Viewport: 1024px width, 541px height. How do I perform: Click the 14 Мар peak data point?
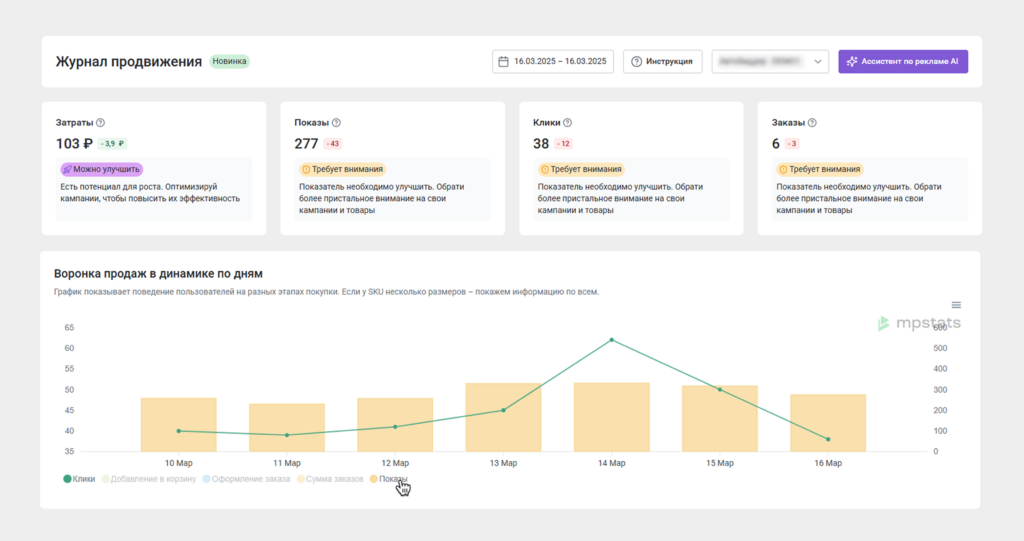(x=611, y=340)
